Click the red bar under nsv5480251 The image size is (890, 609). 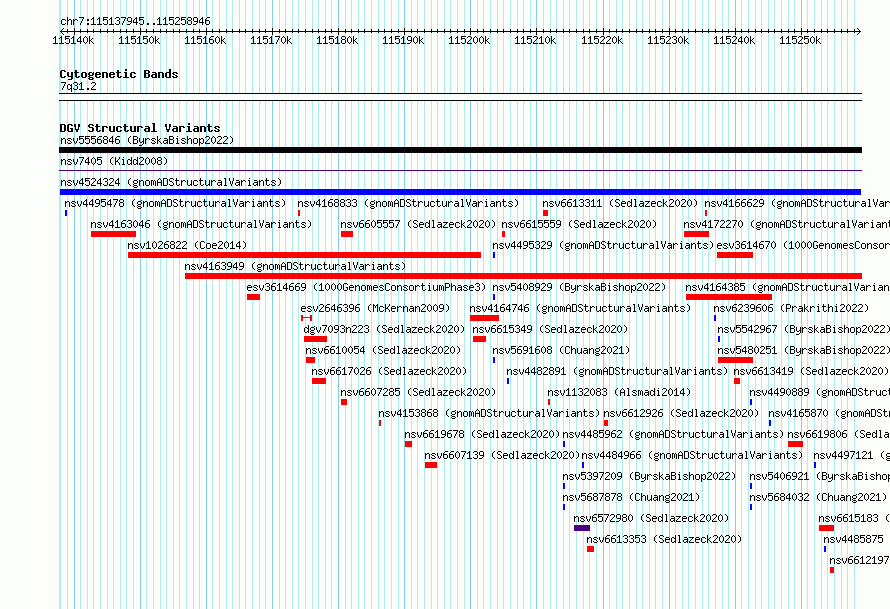coord(736,360)
